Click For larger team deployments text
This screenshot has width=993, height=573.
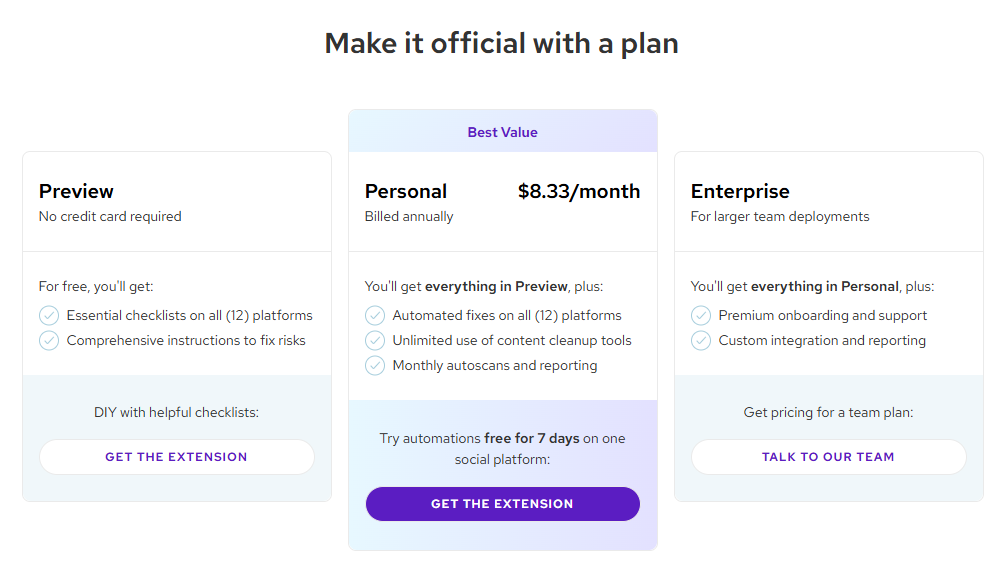point(780,217)
